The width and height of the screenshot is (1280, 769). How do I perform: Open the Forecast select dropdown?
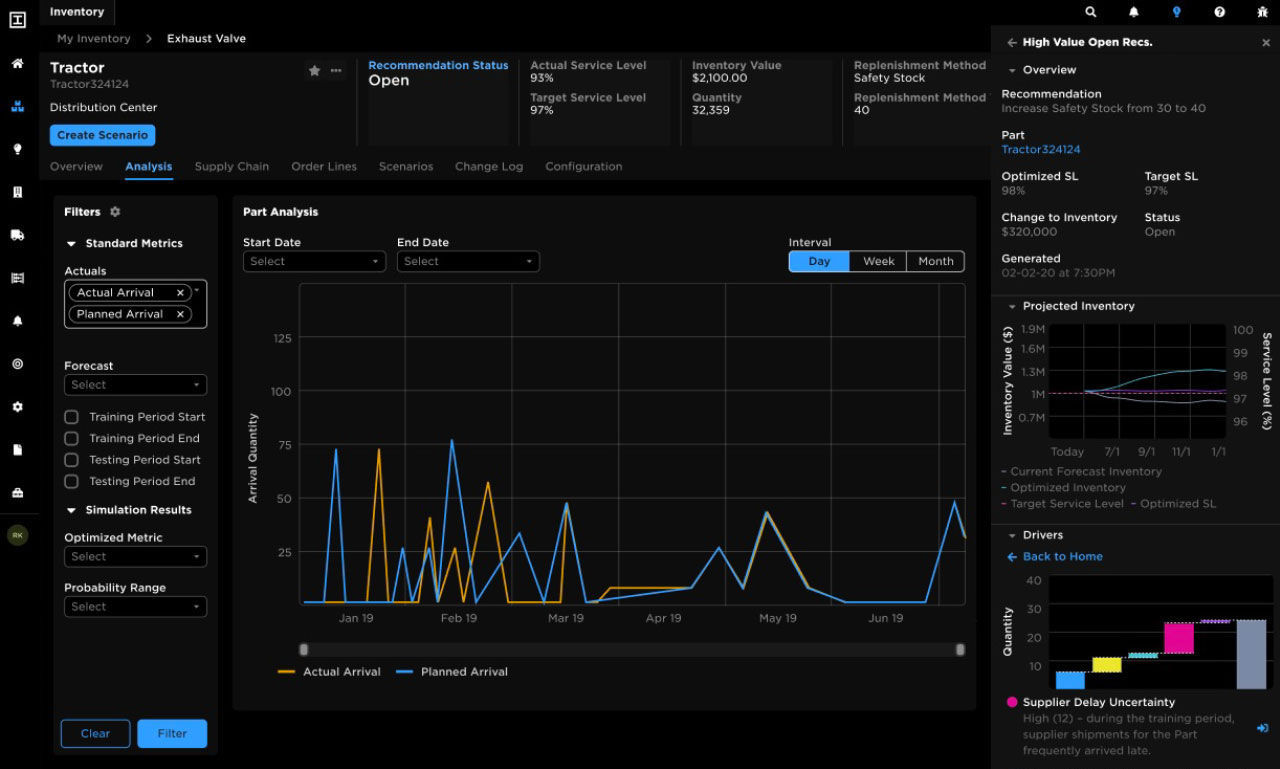tap(135, 385)
